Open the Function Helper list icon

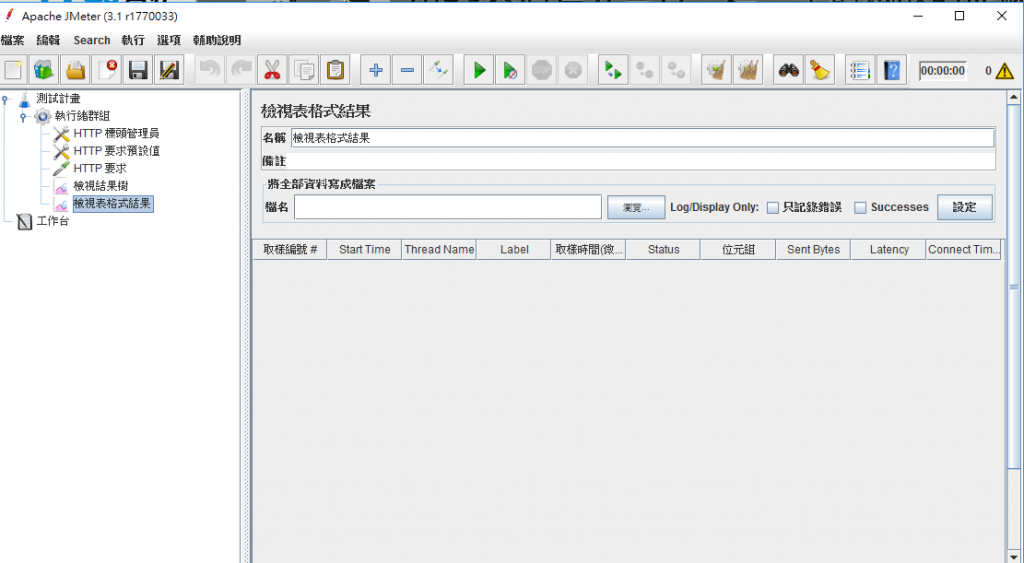[860, 70]
